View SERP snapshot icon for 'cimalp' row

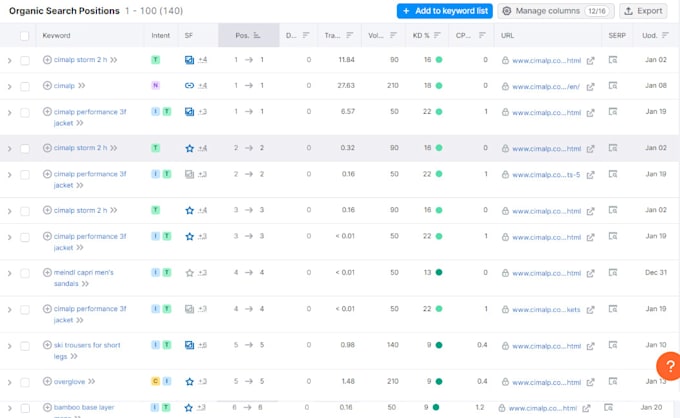click(x=613, y=86)
